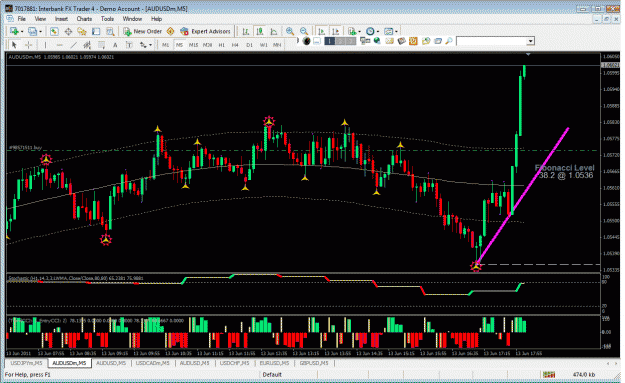625x383 pixels.
Task: Select the text 'A' drawing tool
Action: coord(115,45)
